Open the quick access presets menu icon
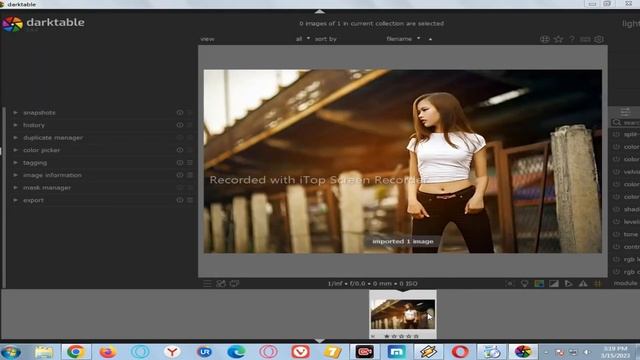The image size is (640, 360). [x=207, y=284]
